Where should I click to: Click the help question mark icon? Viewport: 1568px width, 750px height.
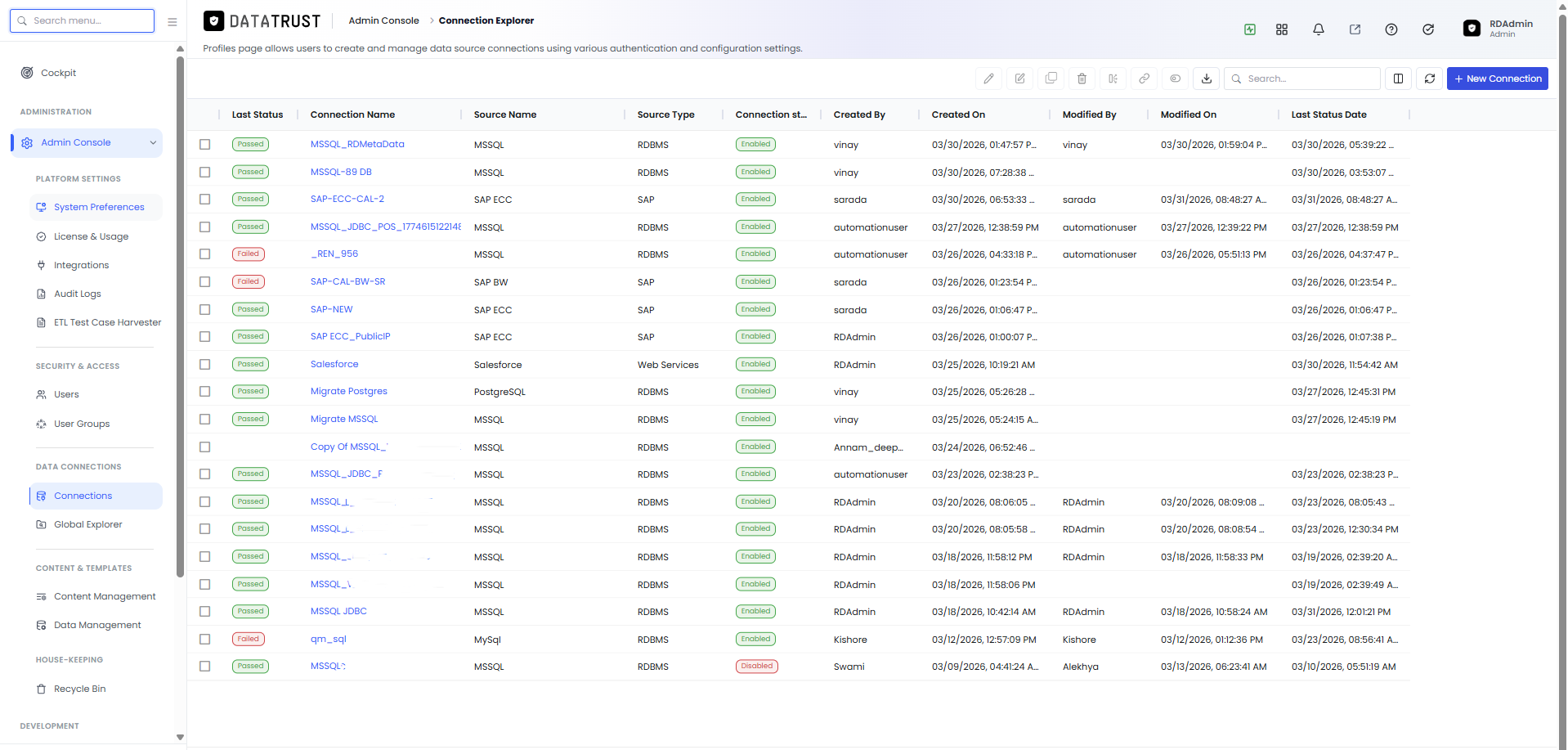[1391, 29]
